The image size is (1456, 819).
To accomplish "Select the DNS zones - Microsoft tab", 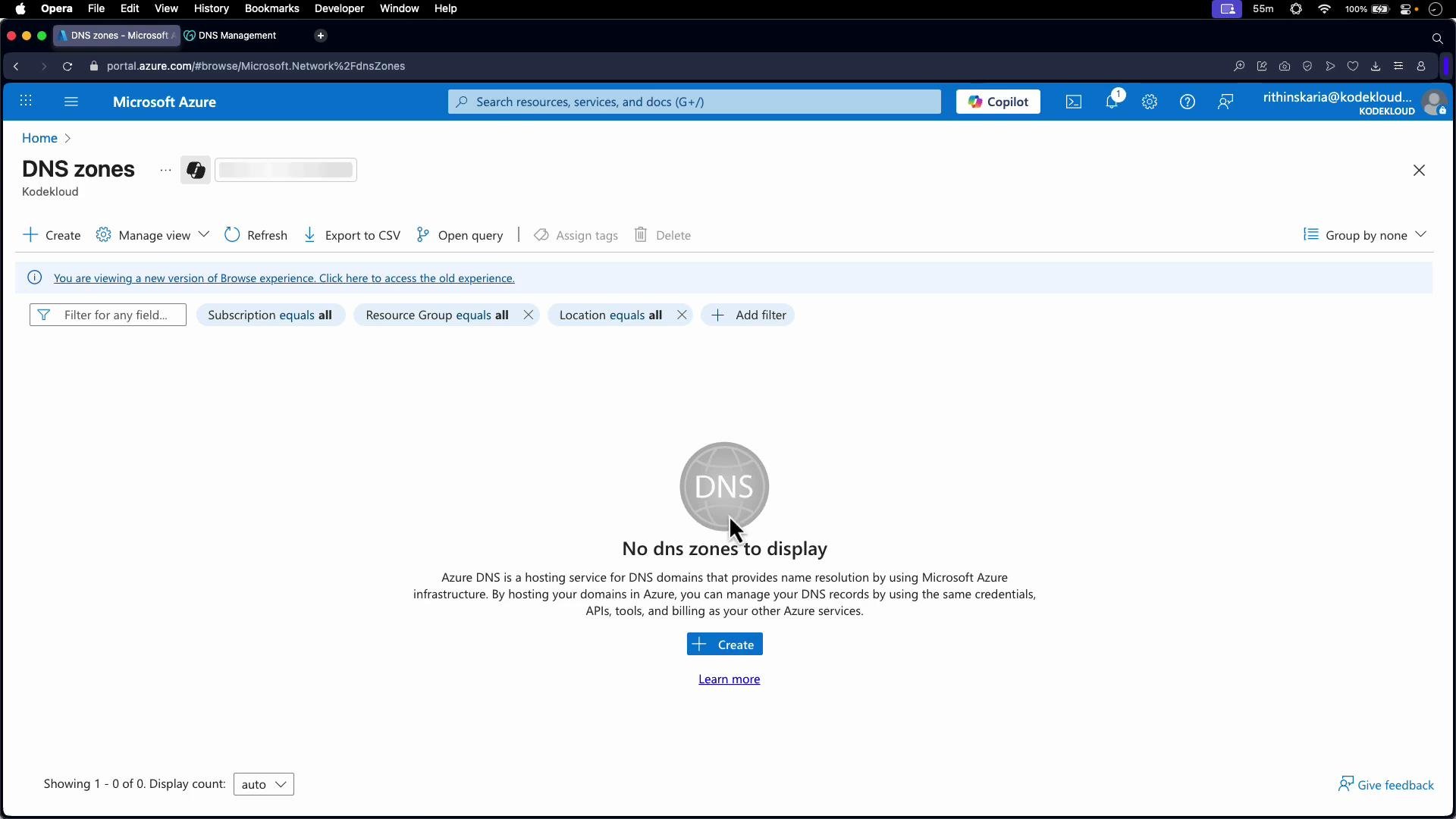I will click(117, 36).
